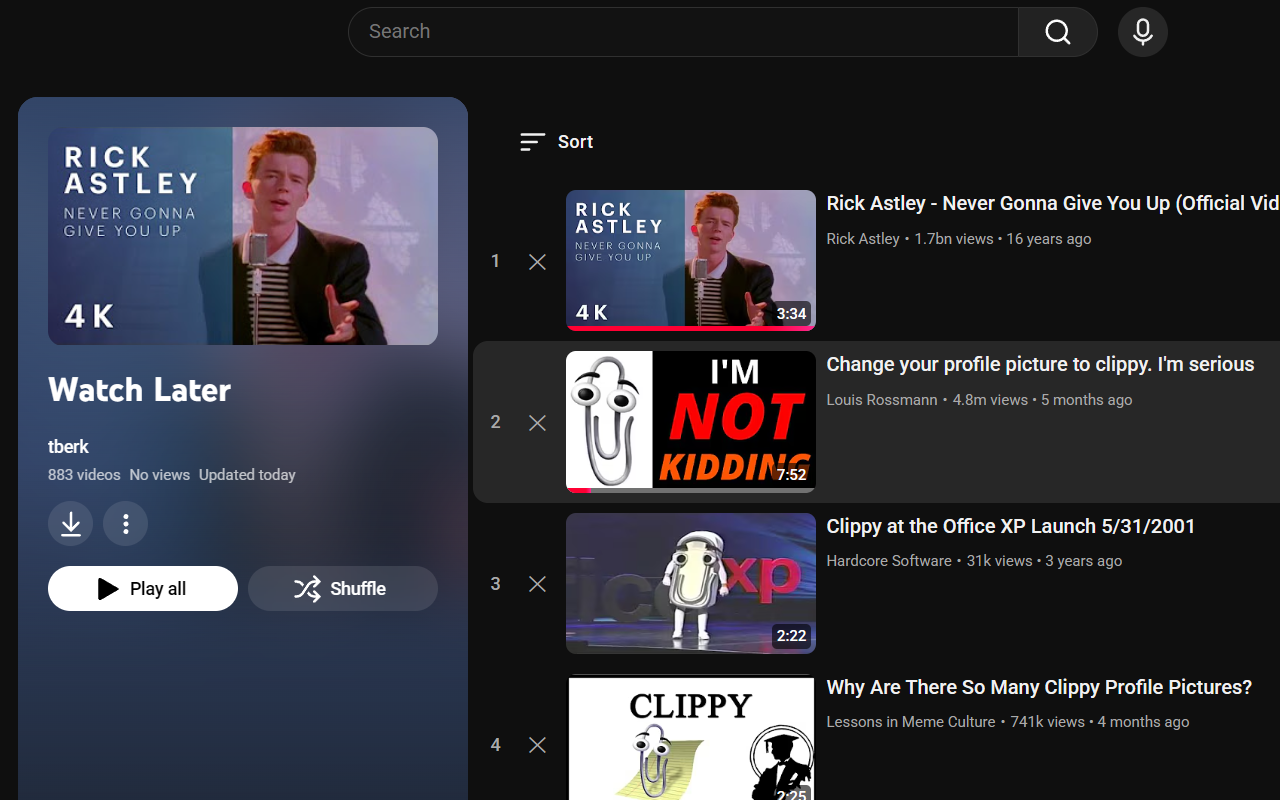Open Clippy at the Office XP Launch title

(1010, 526)
